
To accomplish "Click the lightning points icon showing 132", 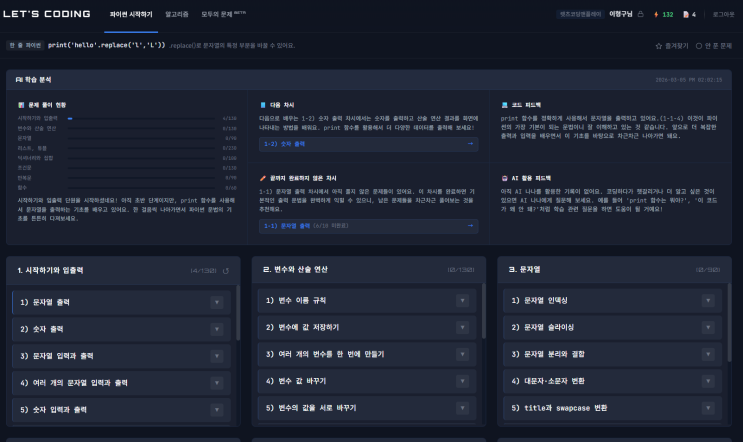I will point(656,15).
